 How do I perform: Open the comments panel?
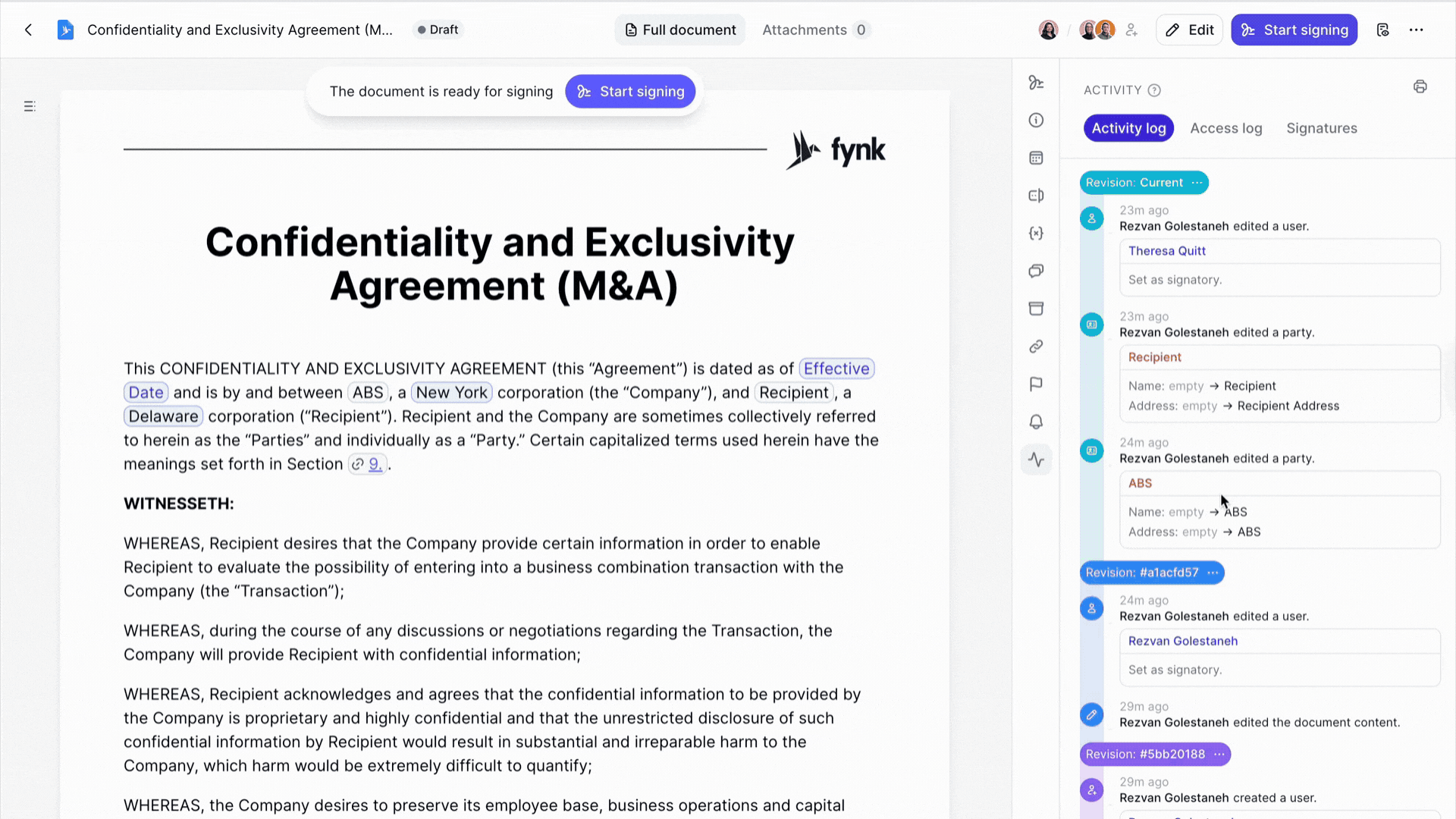(1036, 271)
